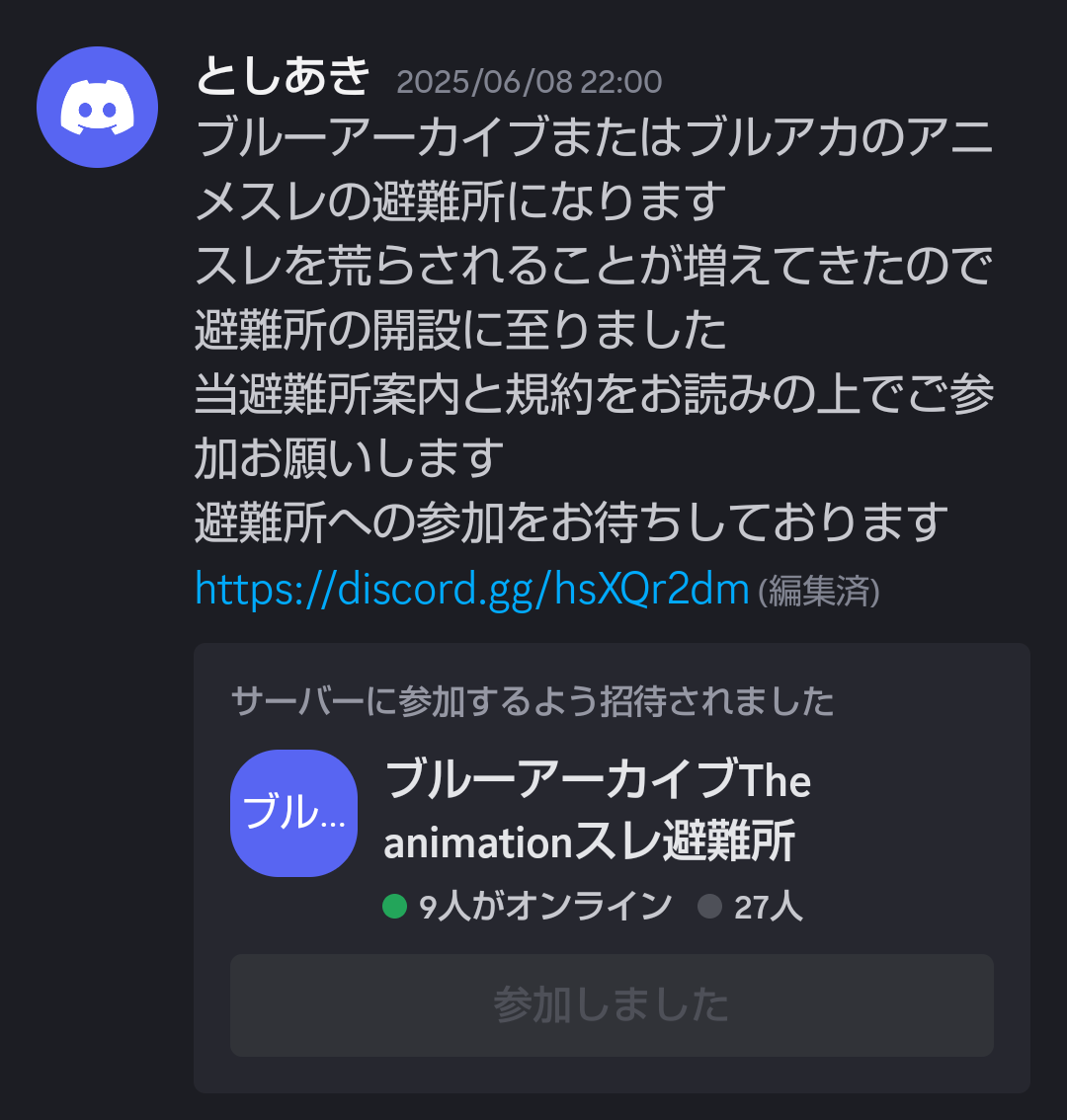
Task: Click the 9人がオンライン text
Action: click(x=545, y=907)
